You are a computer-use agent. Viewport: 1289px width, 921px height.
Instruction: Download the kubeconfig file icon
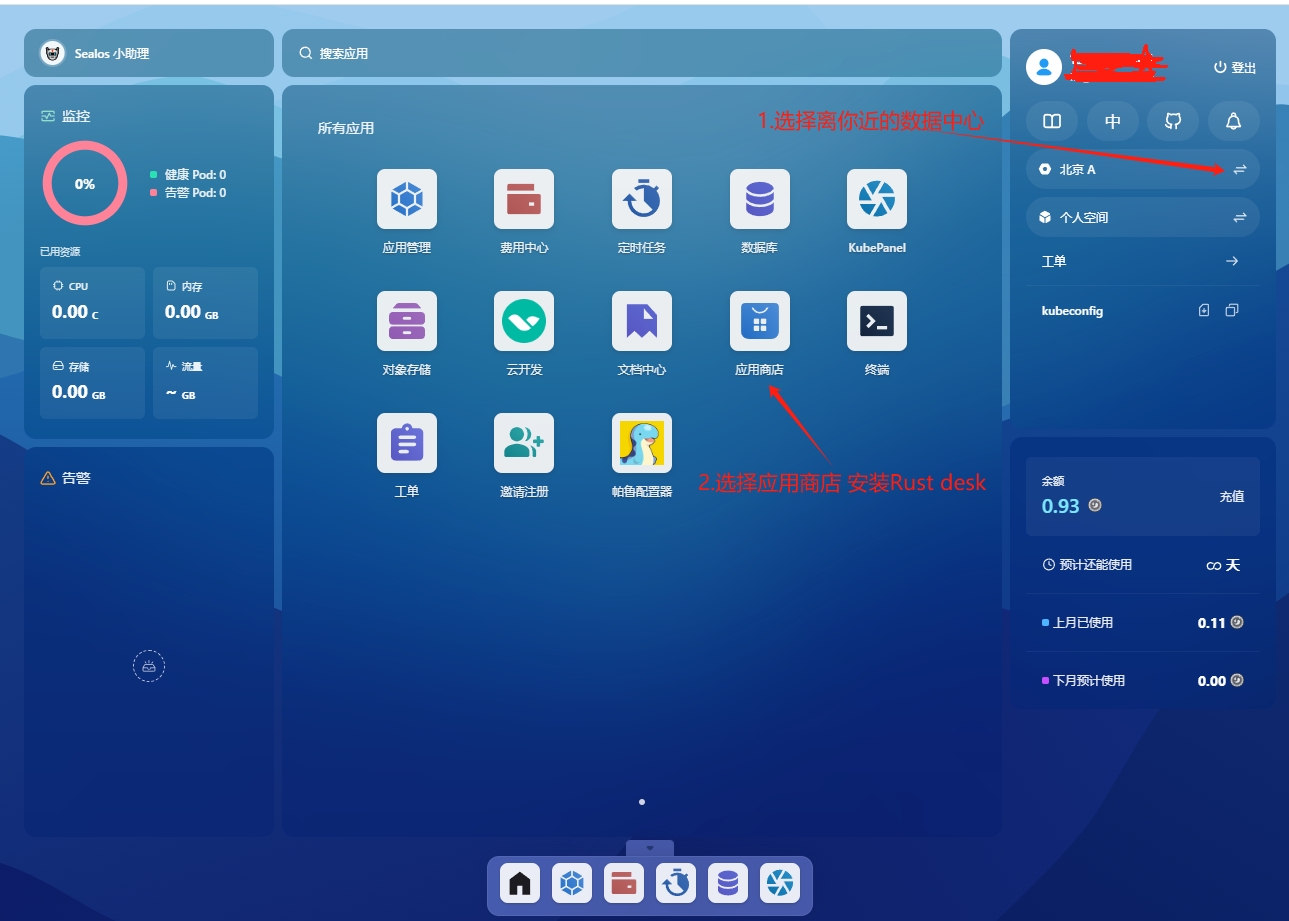1204,311
